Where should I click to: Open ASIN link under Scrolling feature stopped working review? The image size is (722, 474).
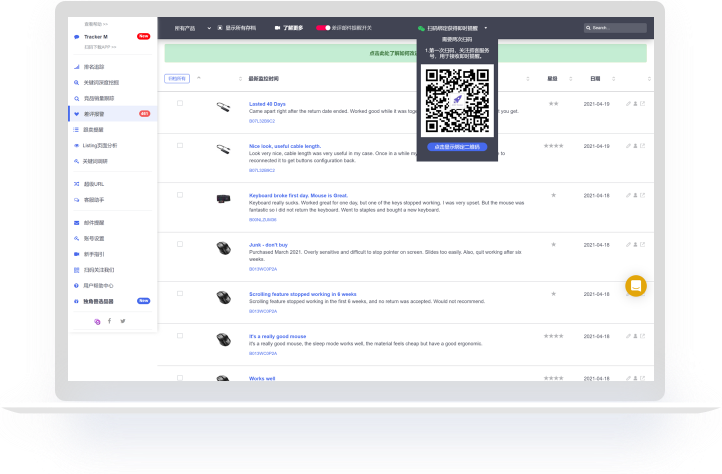tap(263, 311)
